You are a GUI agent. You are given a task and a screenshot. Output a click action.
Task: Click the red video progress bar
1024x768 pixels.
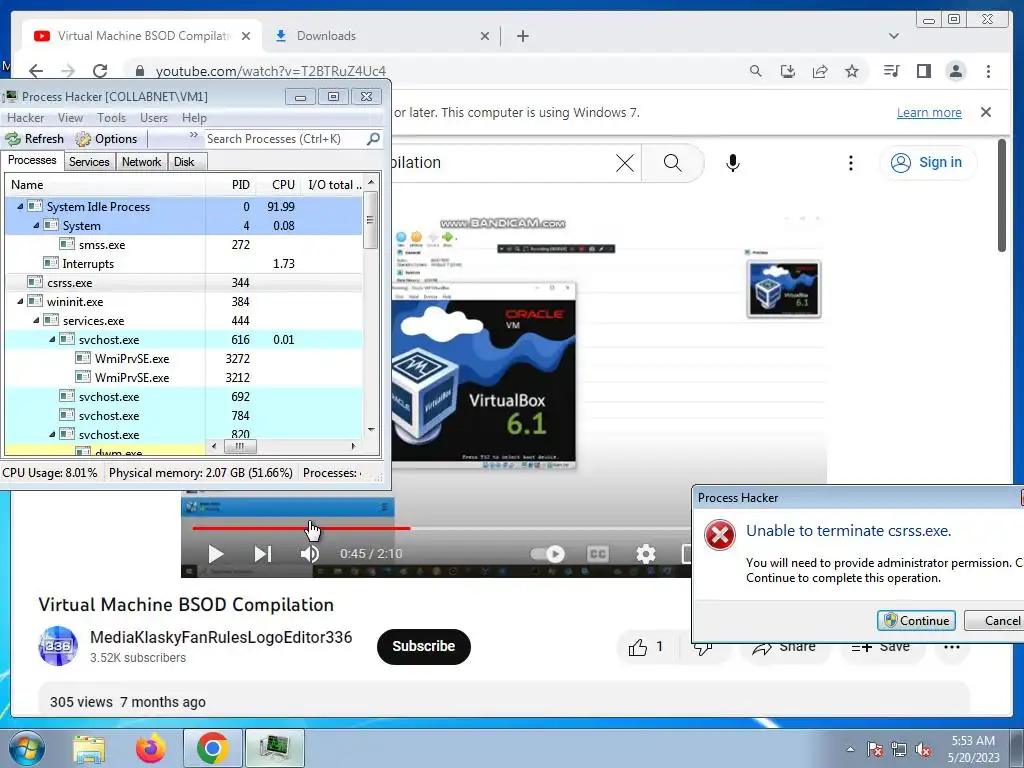tap(301, 528)
